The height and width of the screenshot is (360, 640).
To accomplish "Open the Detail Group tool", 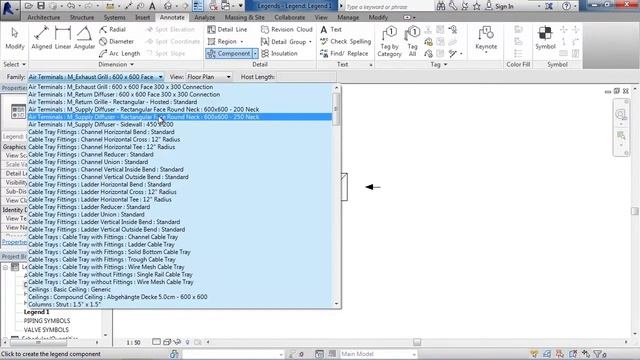I will point(284,41).
